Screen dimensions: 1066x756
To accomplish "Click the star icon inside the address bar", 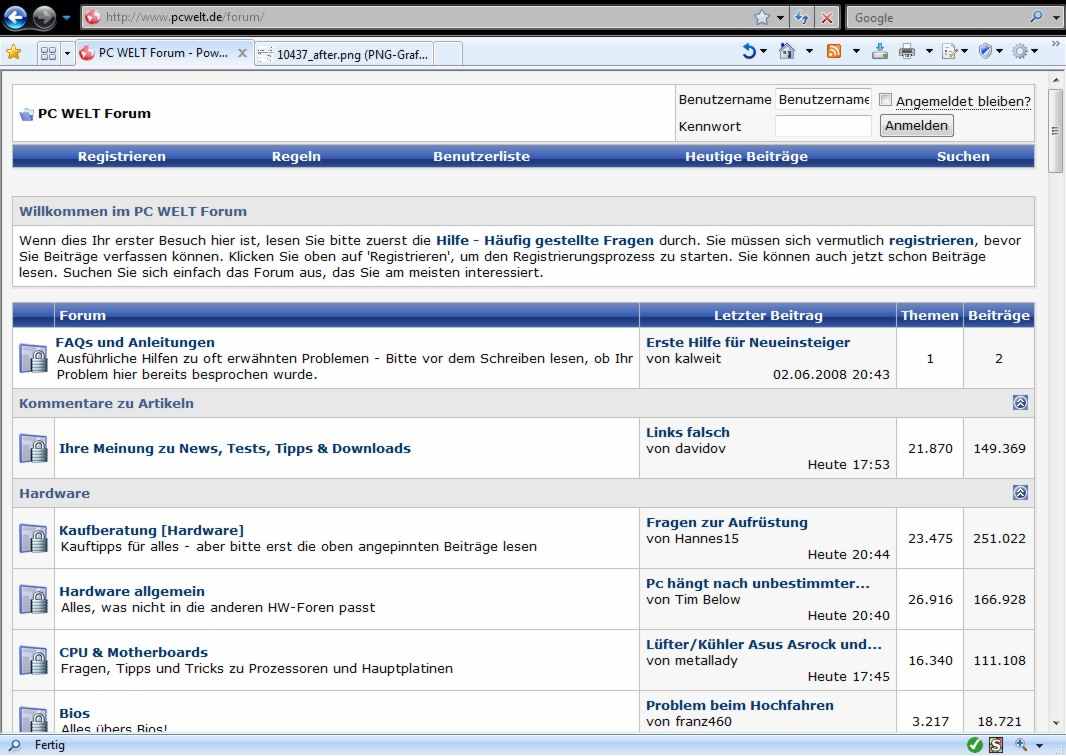I will pyautogui.click(x=762, y=18).
